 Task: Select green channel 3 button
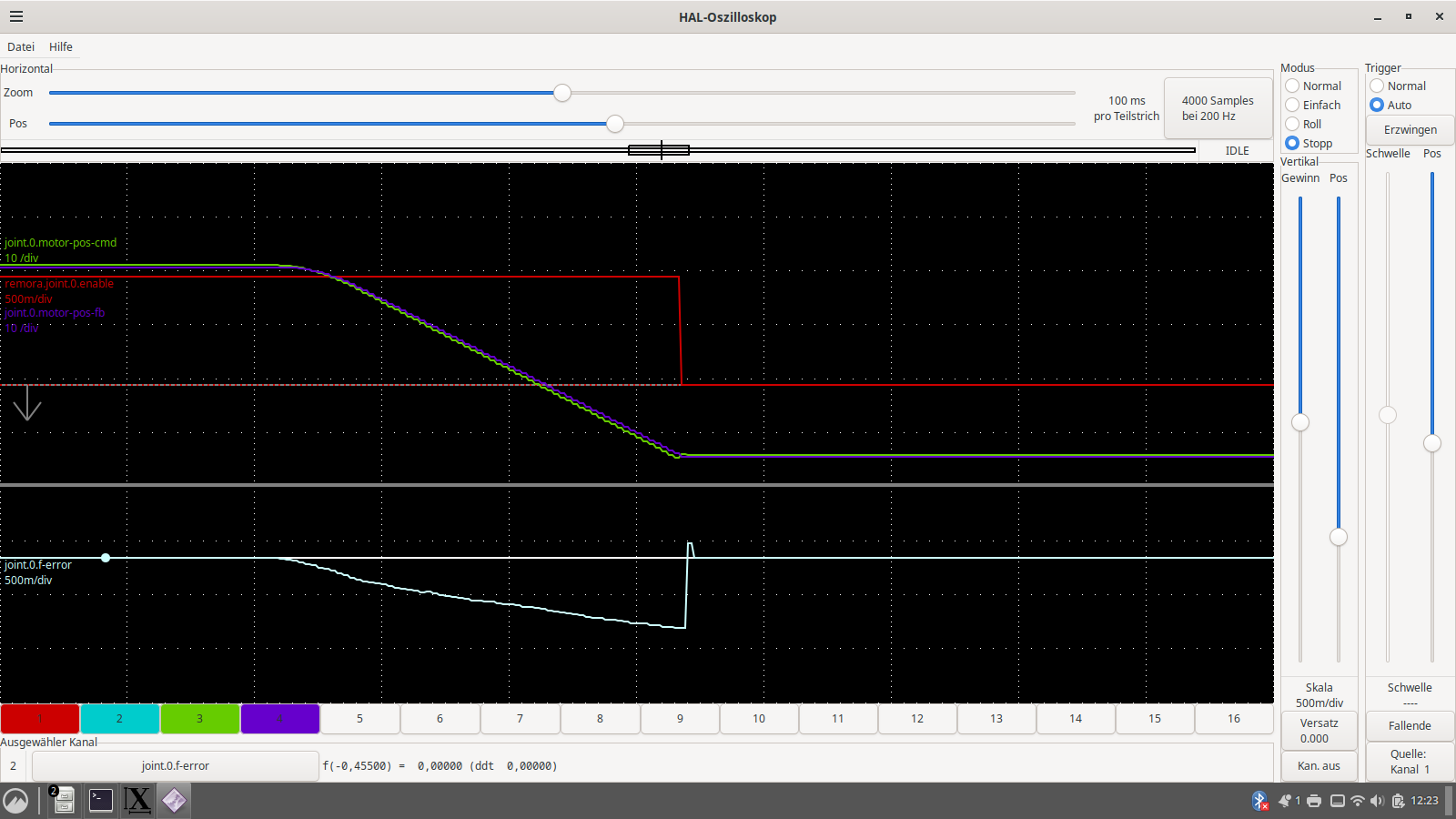[200, 718]
